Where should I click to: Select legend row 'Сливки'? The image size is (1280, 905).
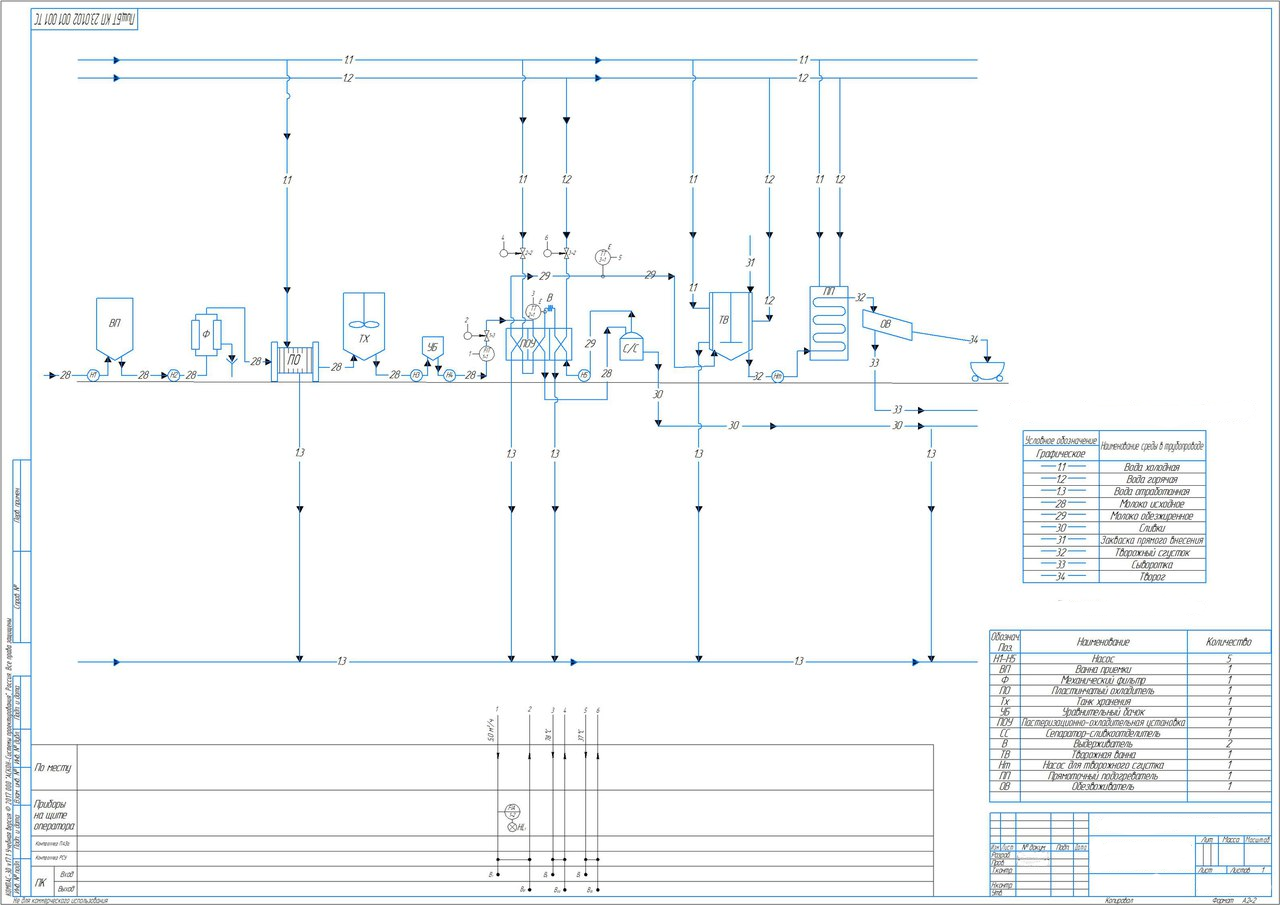pyautogui.click(x=1114, y=527)
